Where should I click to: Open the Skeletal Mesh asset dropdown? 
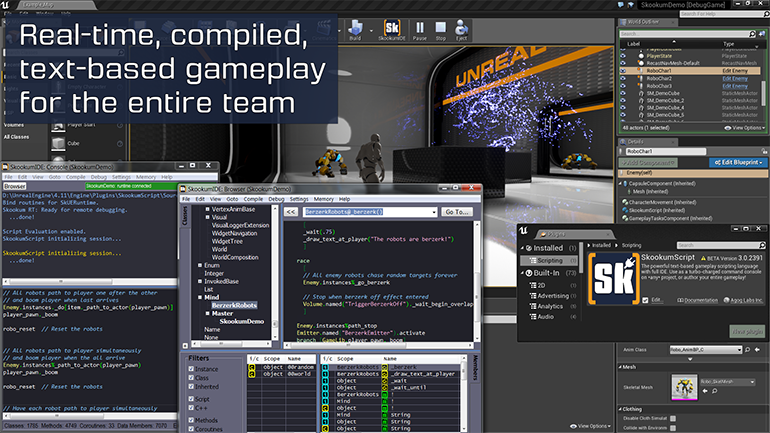coord(728,381)
